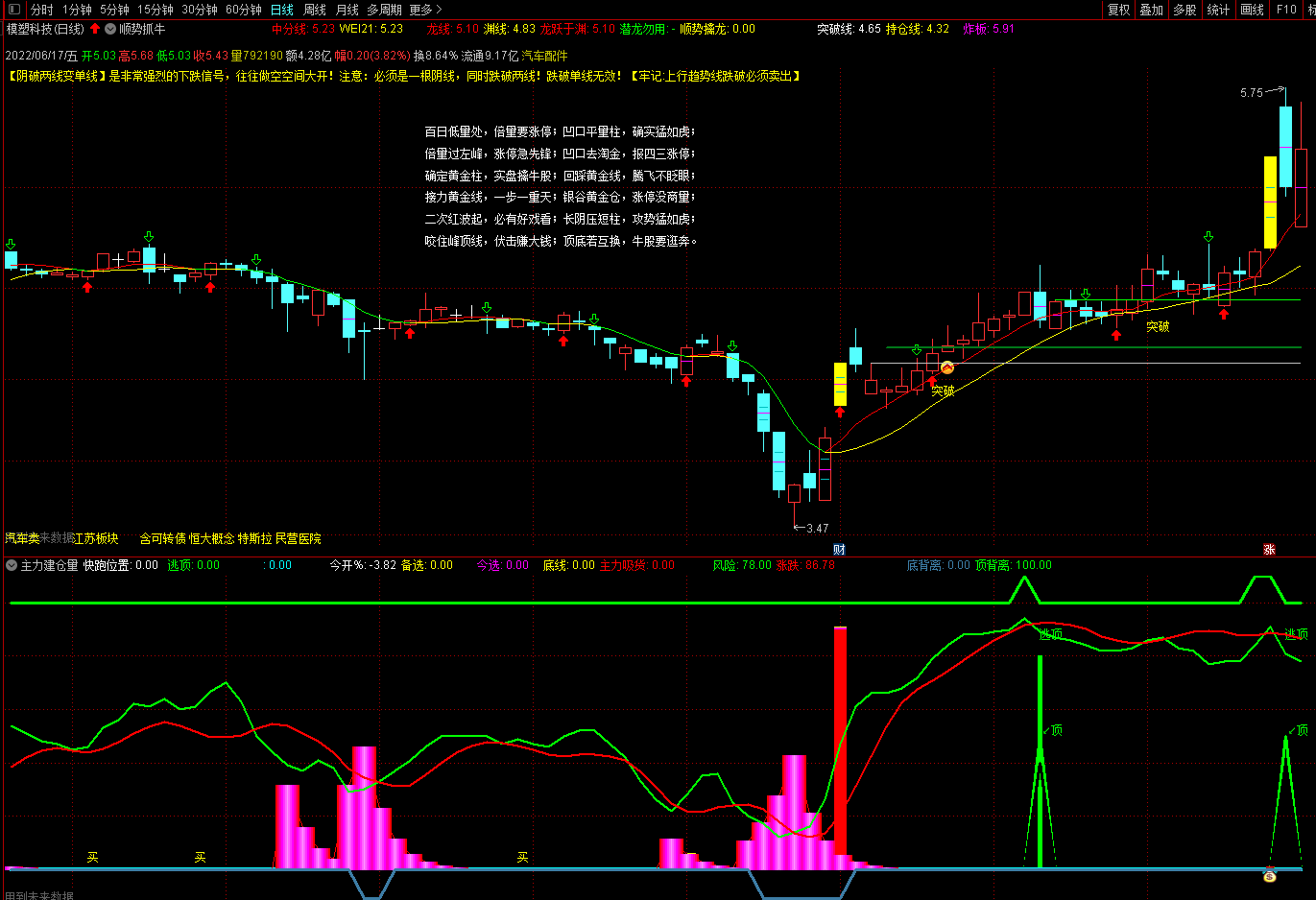The image size is (1316, 900).
Task: Click the 持仓线: 4.32 indicator value
Action: pos(918,29)
